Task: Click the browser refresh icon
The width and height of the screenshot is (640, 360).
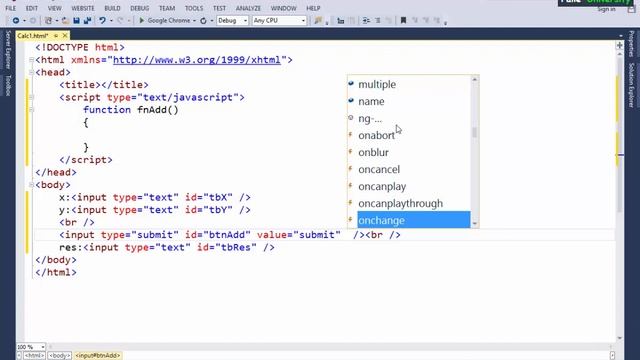Action: tap(203, 20)
